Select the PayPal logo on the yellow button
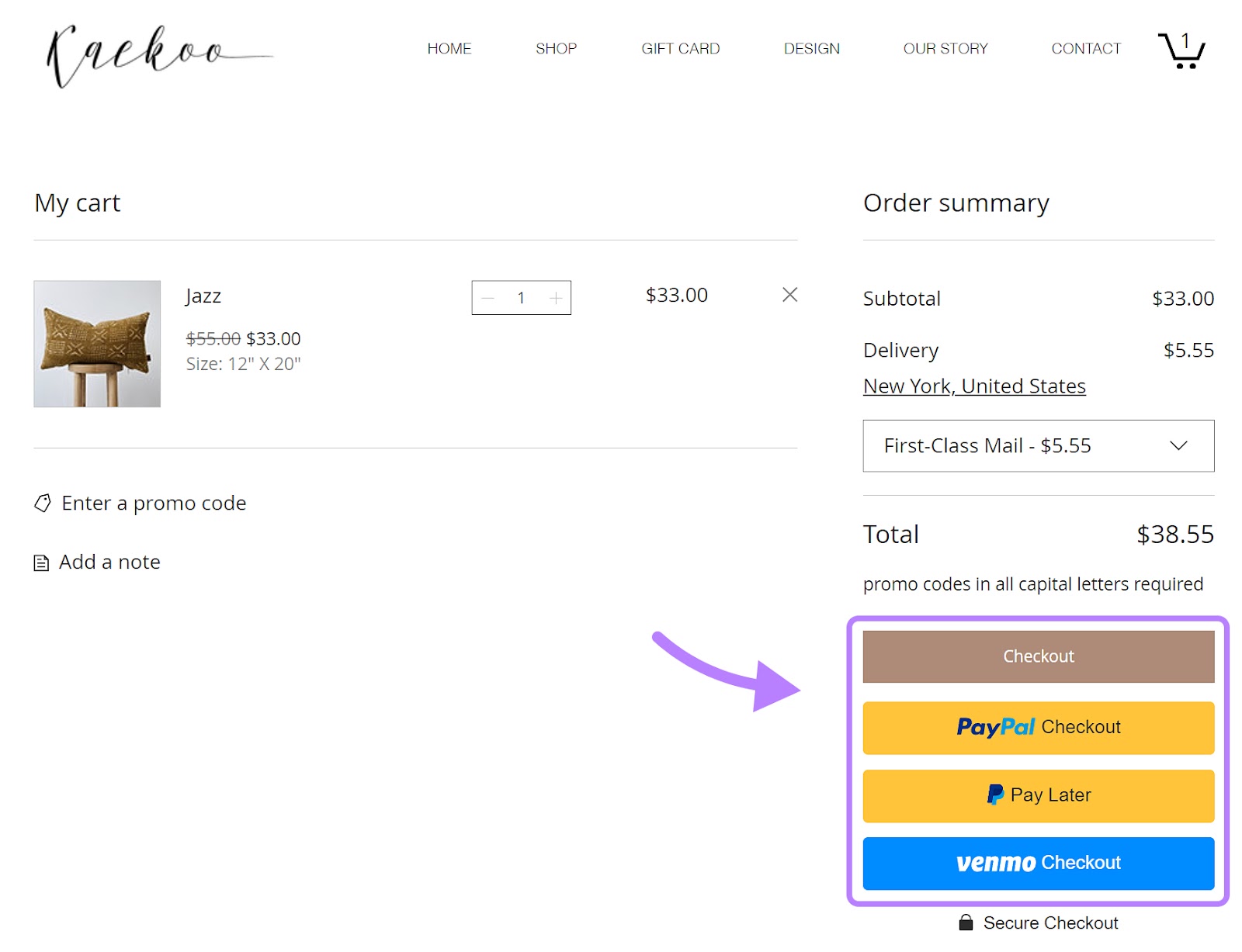The height and width of the screenshot is (952, 1242). (x=996, y=727)
